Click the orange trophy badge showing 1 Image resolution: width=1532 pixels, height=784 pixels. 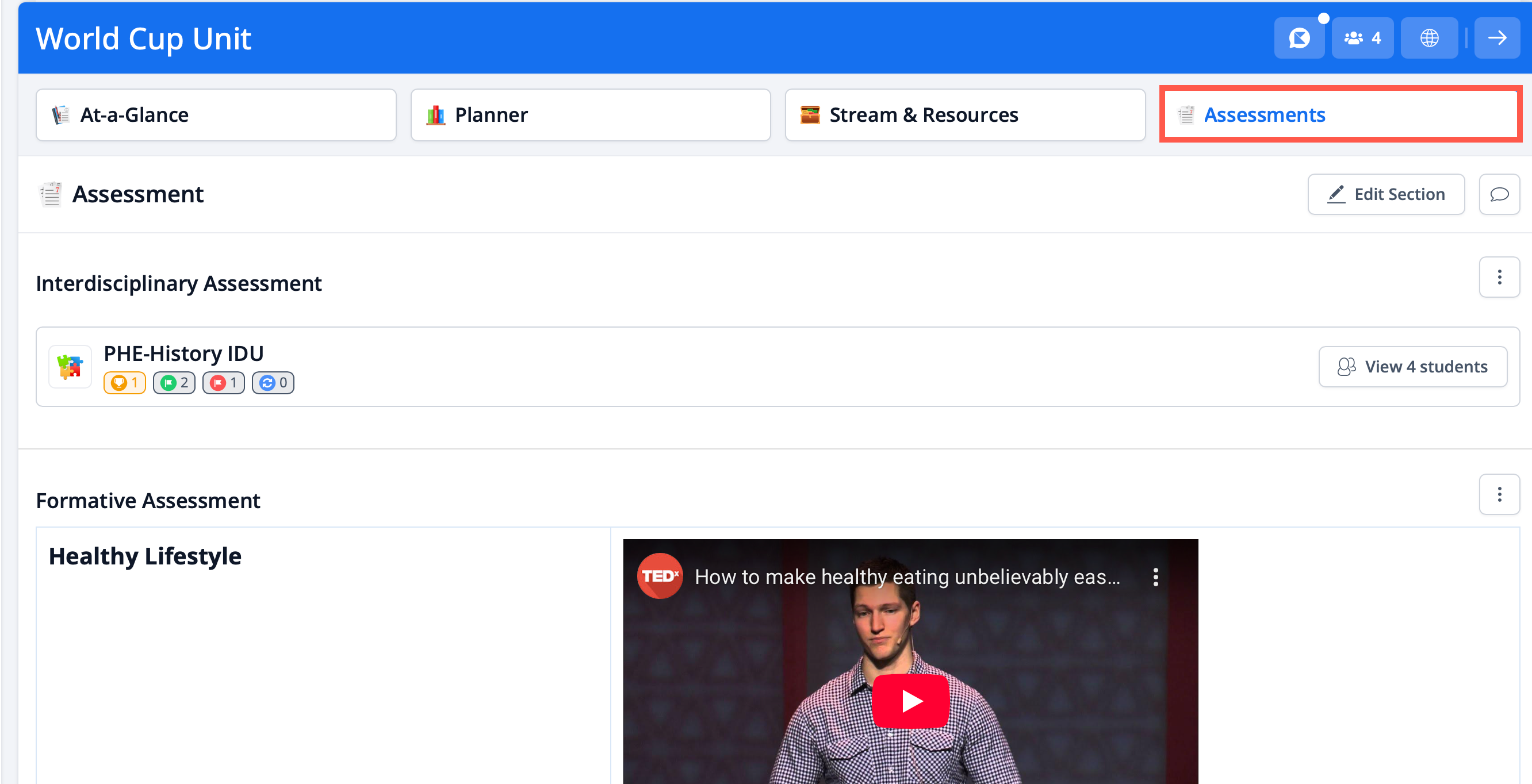point(125,383)
